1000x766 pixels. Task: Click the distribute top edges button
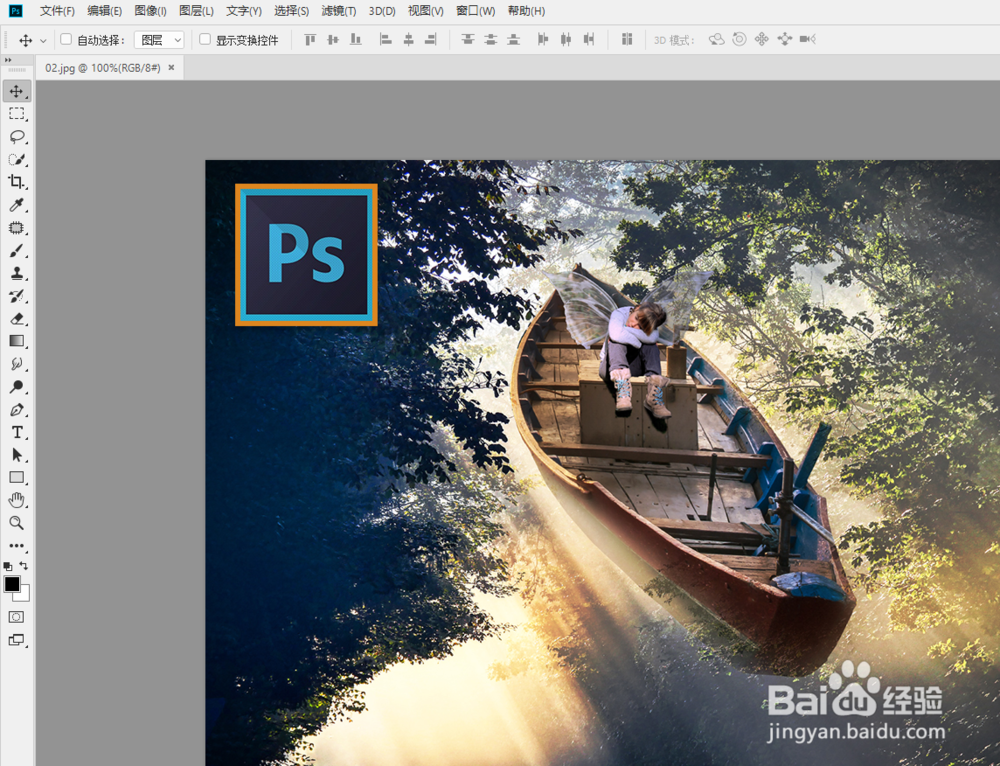[x=467, y=40]
